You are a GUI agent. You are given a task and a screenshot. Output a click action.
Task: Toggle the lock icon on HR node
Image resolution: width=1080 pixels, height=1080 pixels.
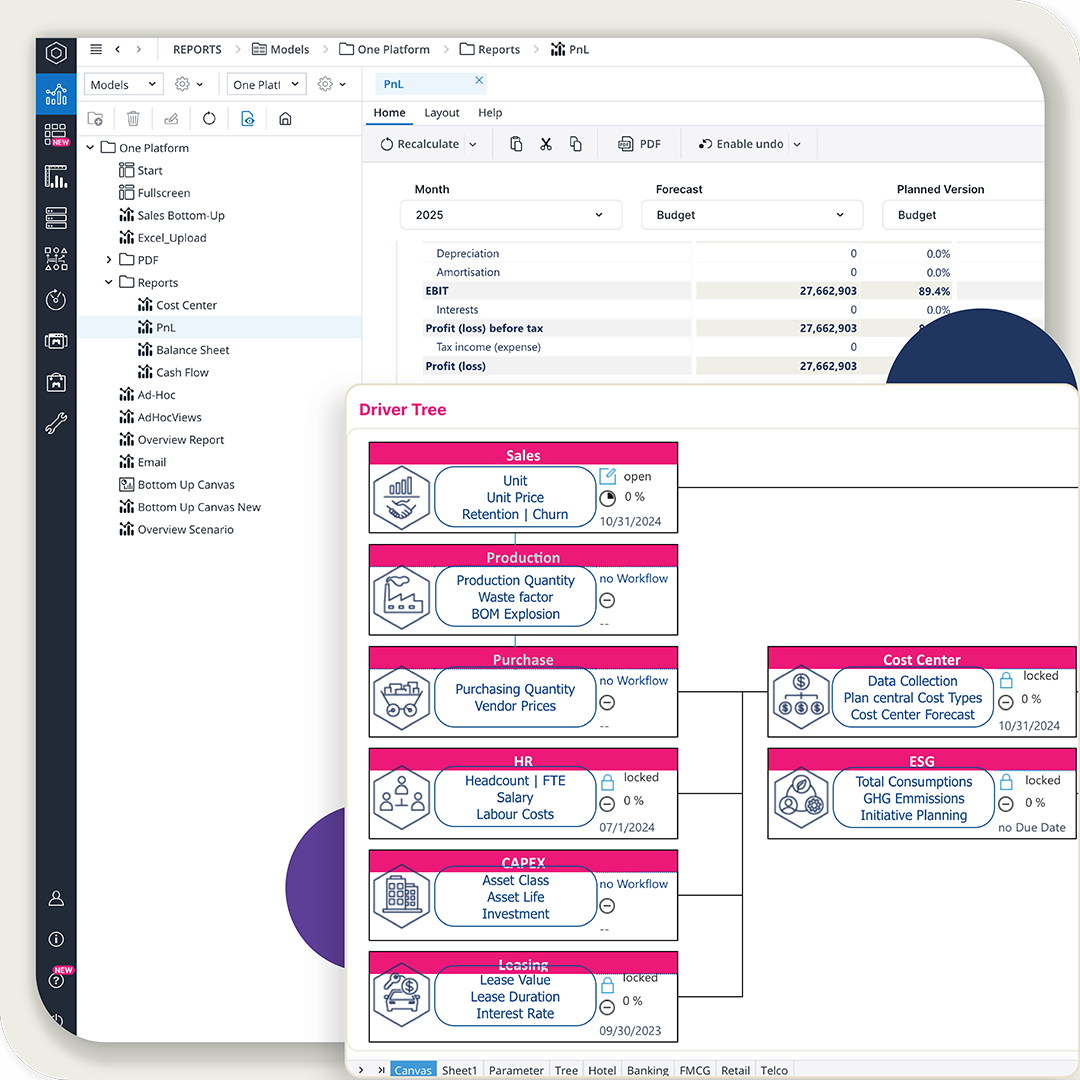point(607,780)
